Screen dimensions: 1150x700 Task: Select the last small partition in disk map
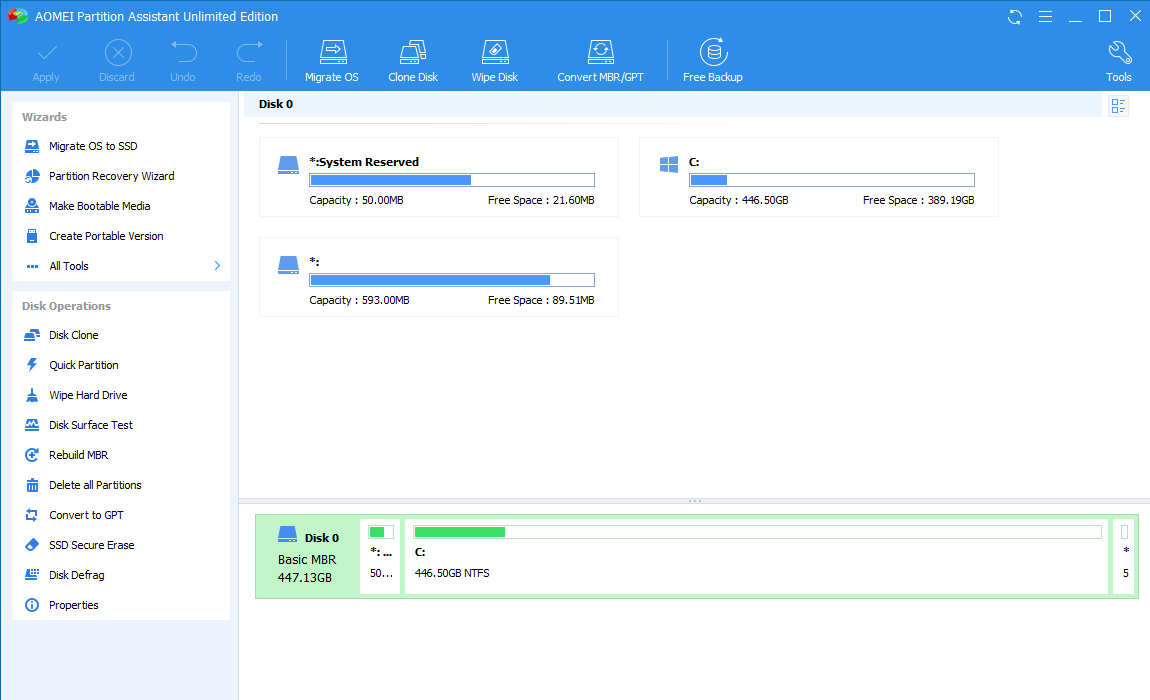tap(1124, 557)
